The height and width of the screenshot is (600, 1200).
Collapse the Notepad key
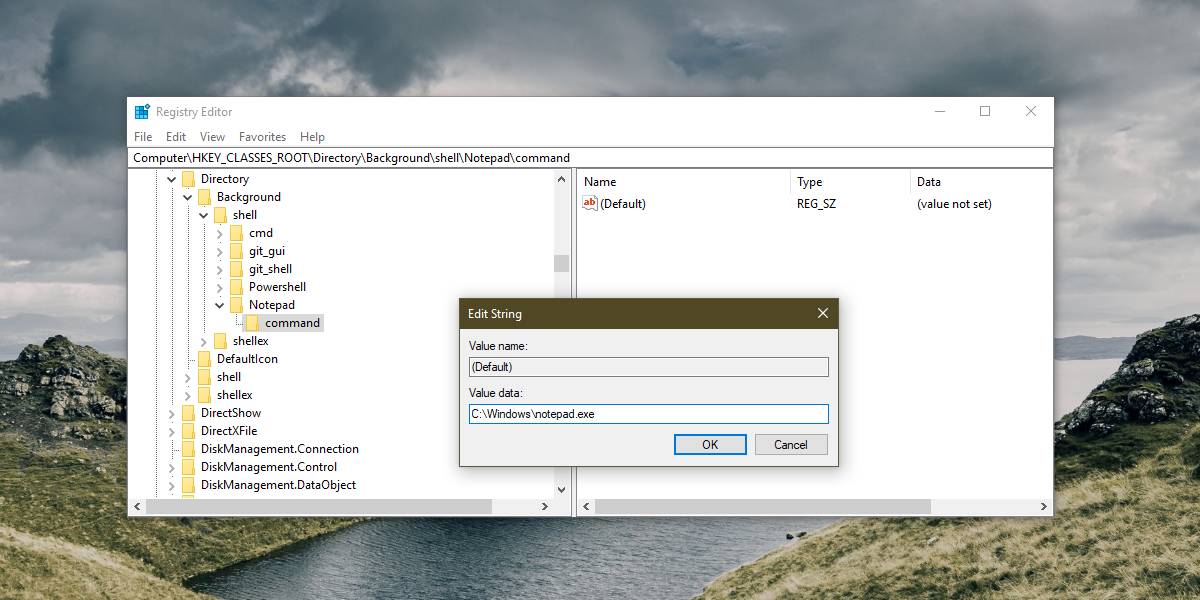click(220, 305)
